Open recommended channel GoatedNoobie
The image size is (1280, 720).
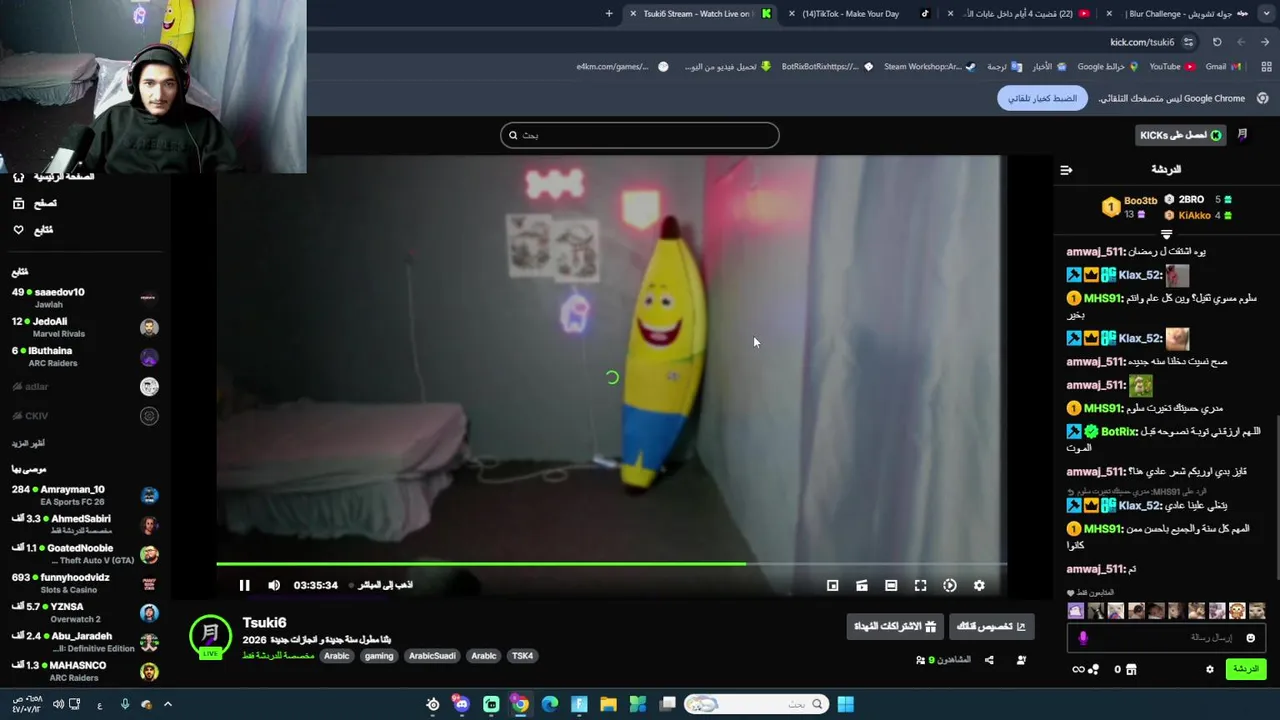[85, 554]
